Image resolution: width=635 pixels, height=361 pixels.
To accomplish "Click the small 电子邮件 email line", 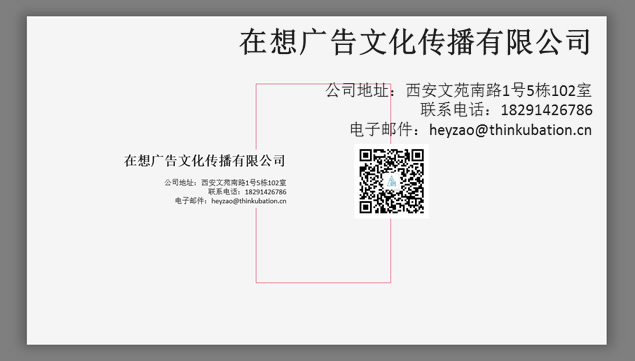I will (x=230, y=201).
